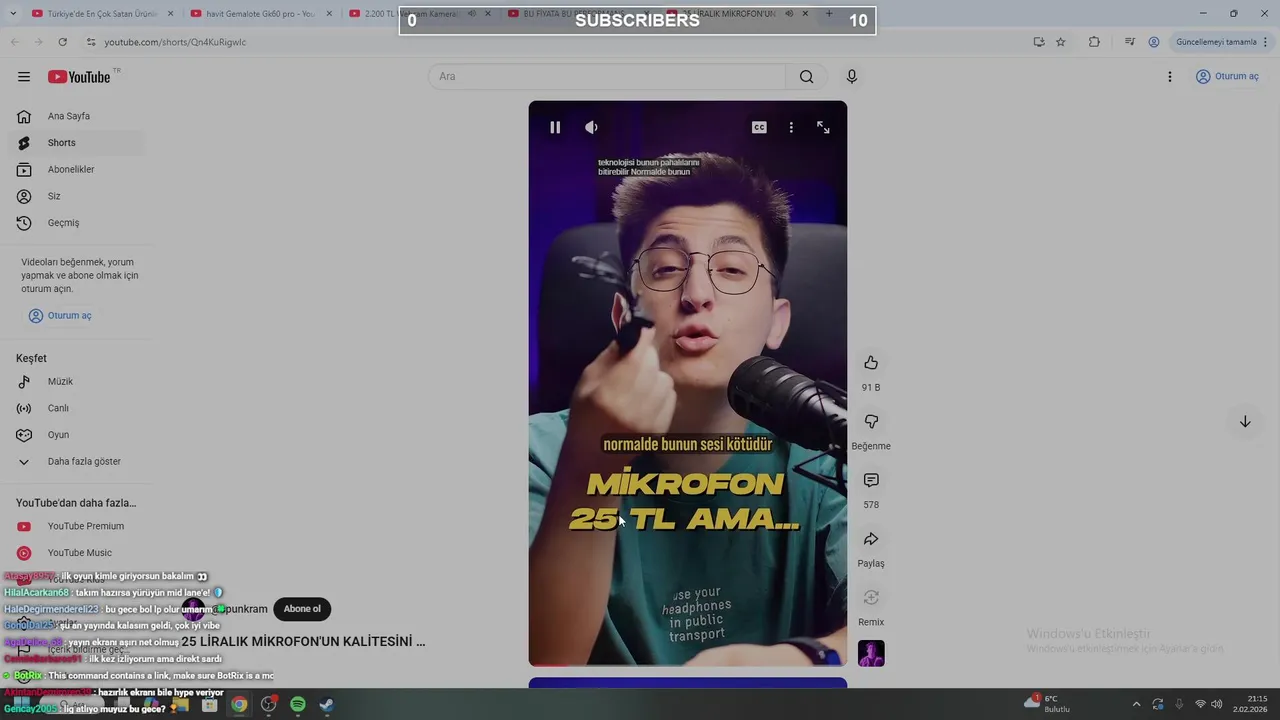Viewport: 1280px width, 720px height.
Task: Open Chrome media controls icon
Action: [1130, 42]
